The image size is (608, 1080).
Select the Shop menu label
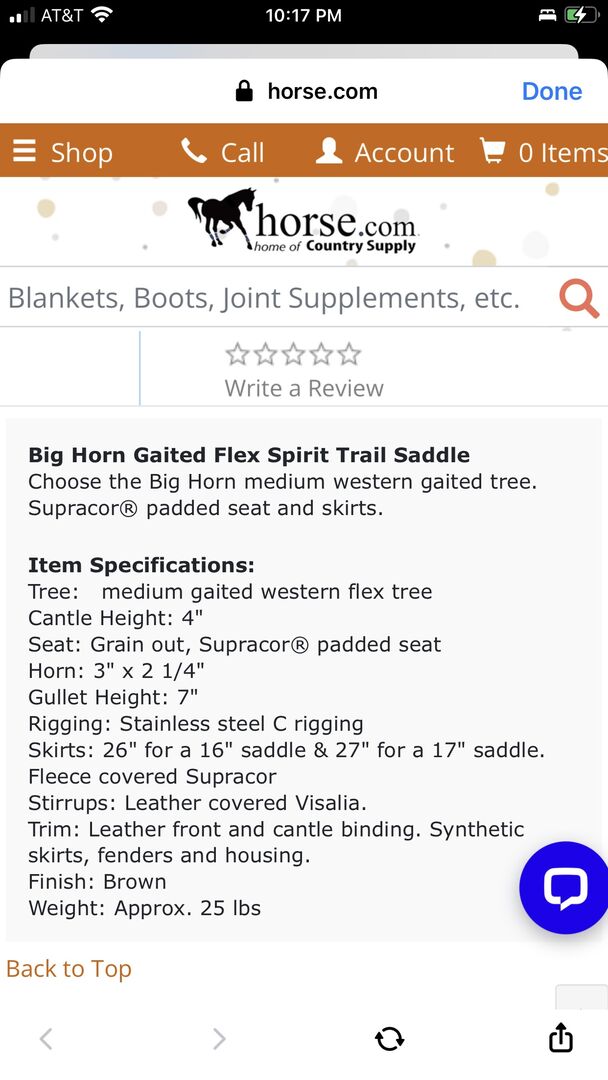pos(82,152)
